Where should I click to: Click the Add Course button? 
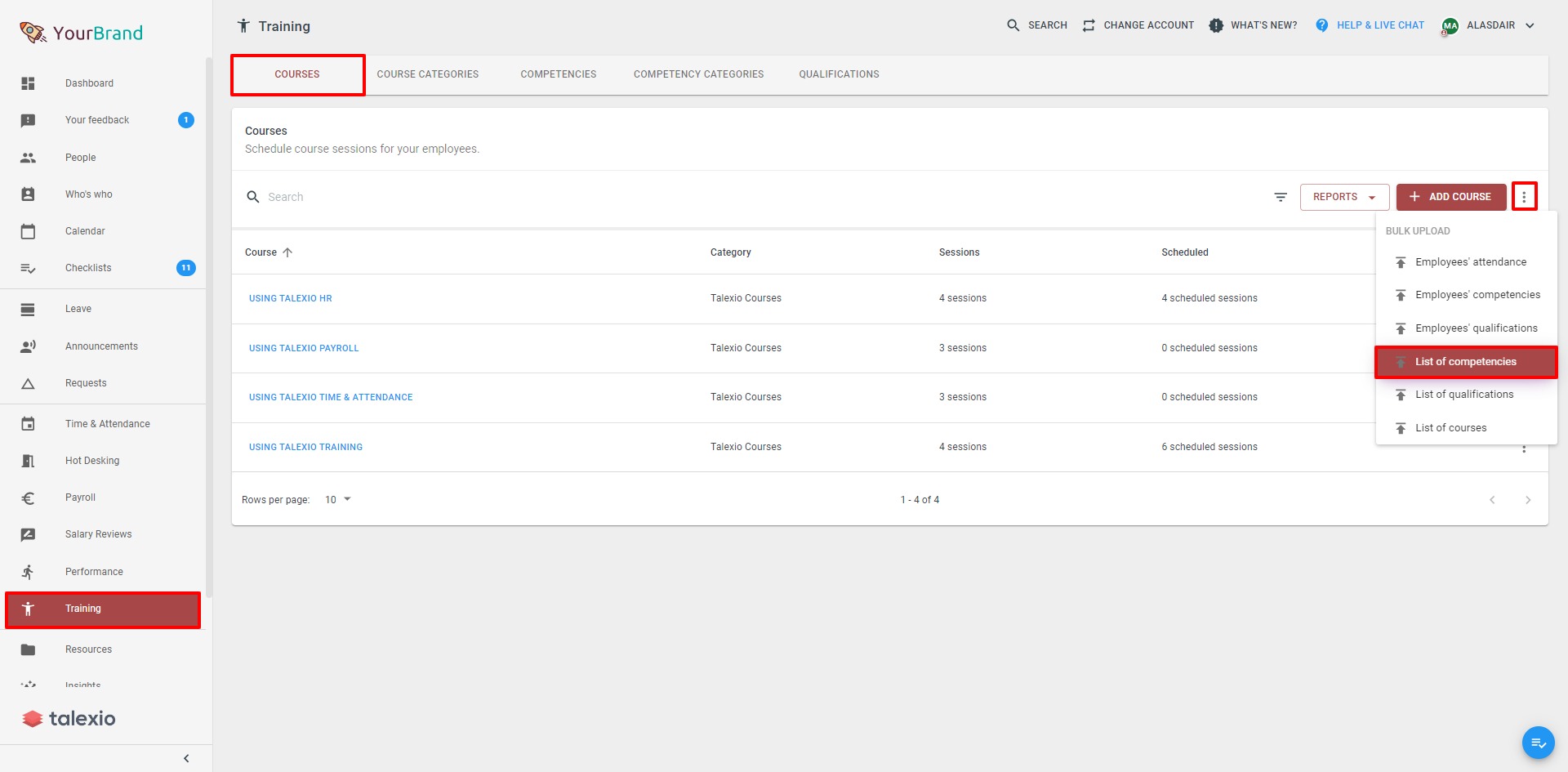(1451, 197)
